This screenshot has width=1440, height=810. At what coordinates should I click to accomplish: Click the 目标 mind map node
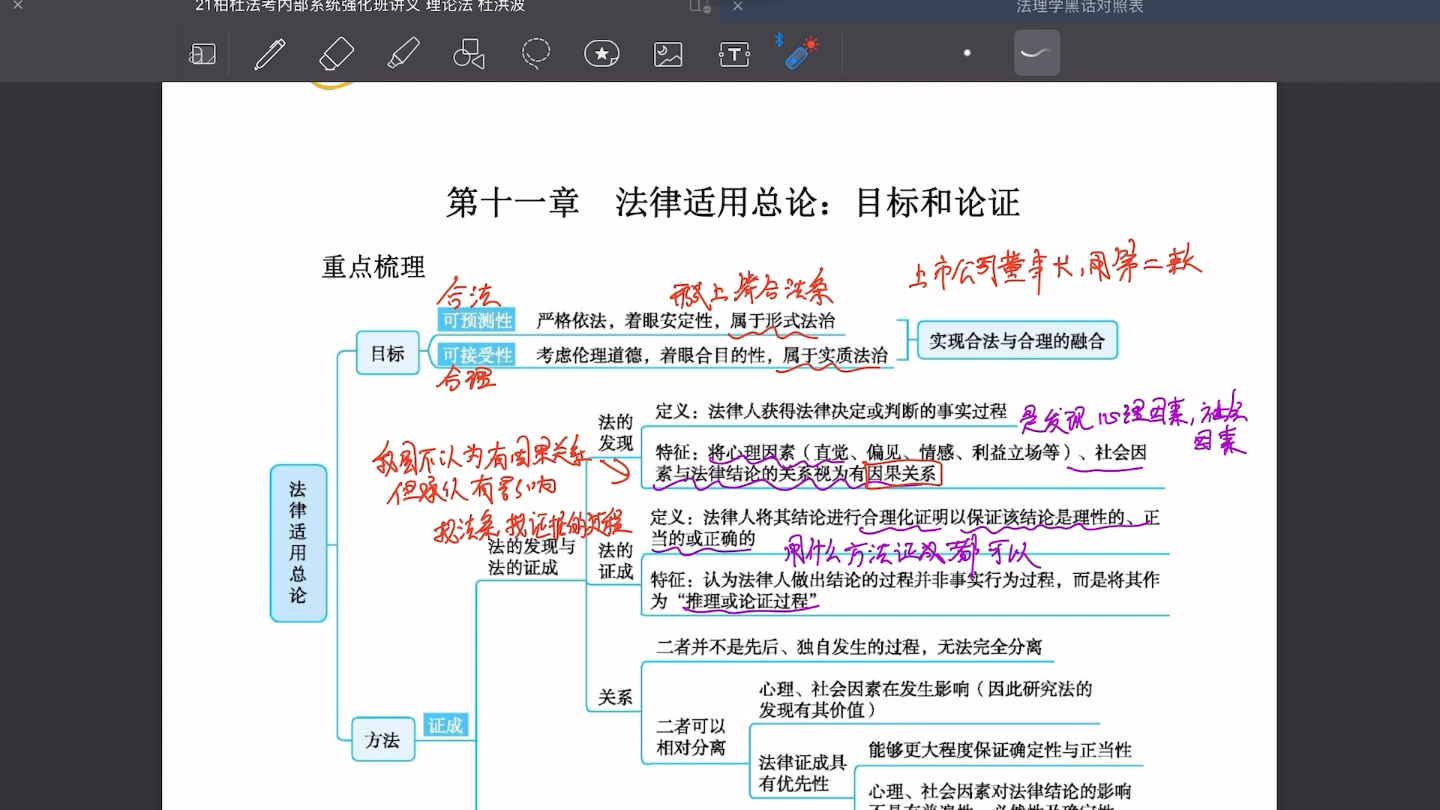388,353
